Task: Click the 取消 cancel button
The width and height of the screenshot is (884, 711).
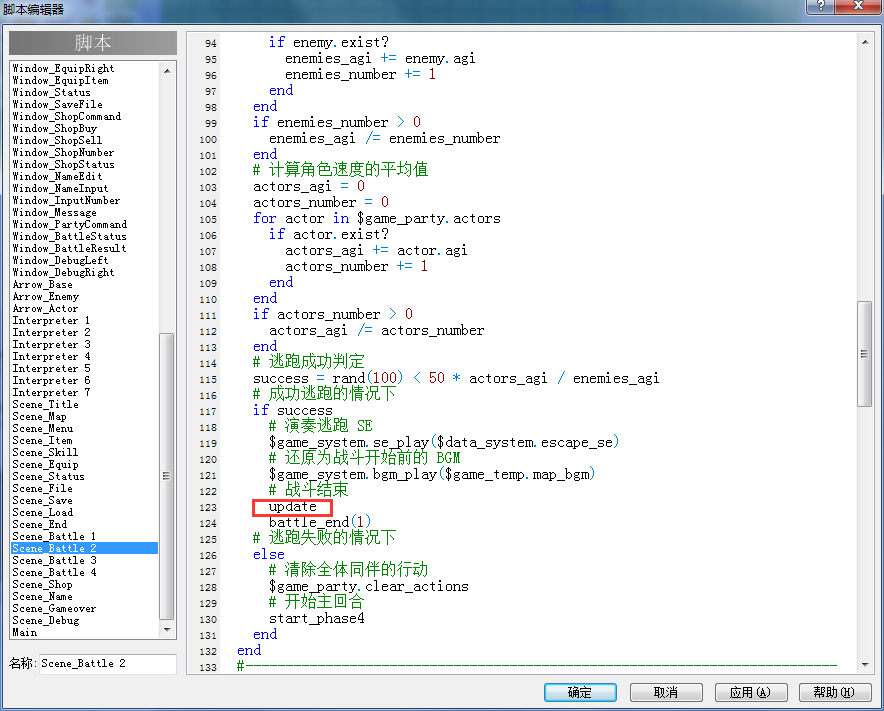Action: click(666, 692)
